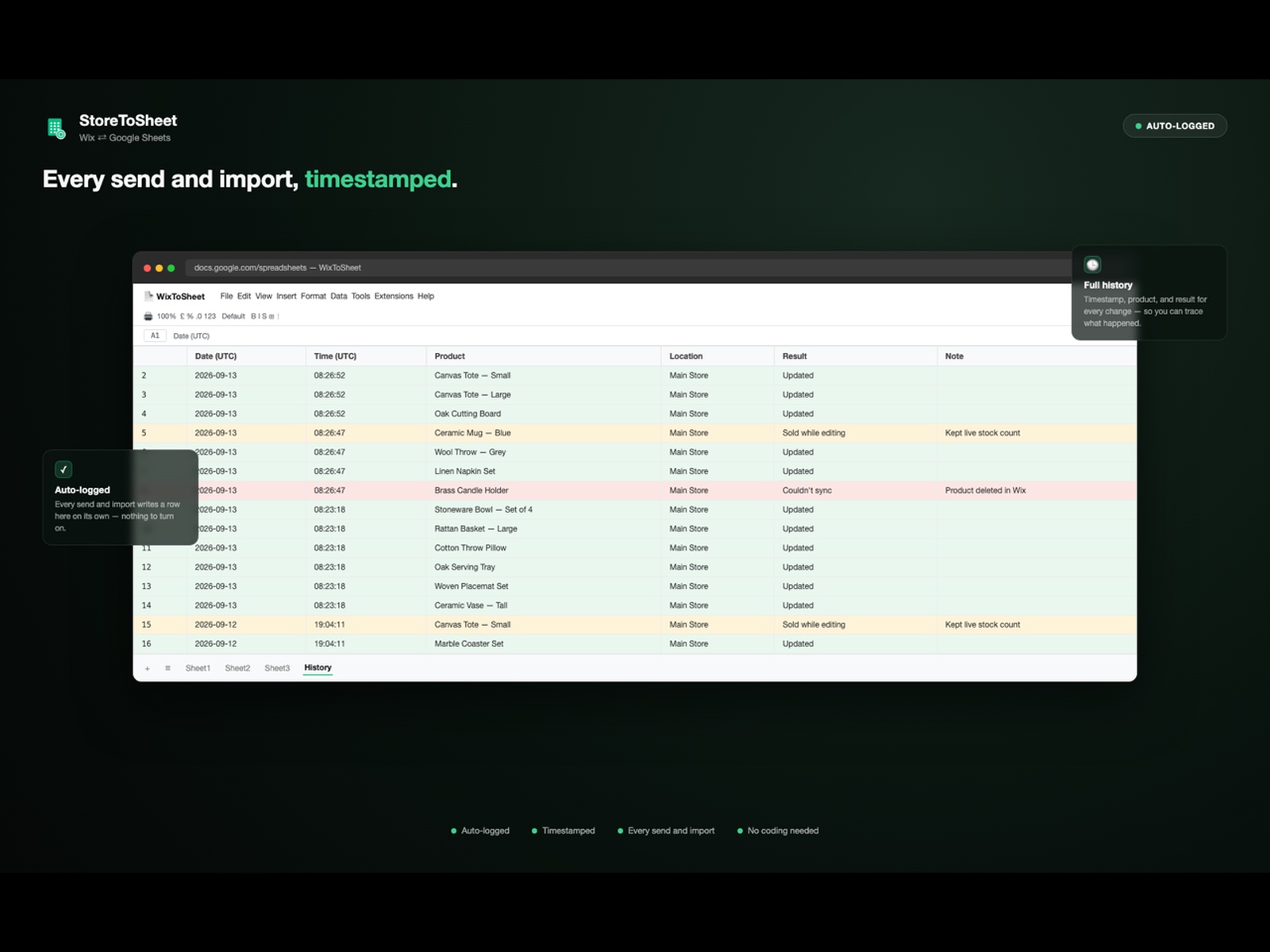This screenshot has width=1270, height=952.
Task: Toggle bold formatting (B) in toolbar
Action: click(253, 317)
